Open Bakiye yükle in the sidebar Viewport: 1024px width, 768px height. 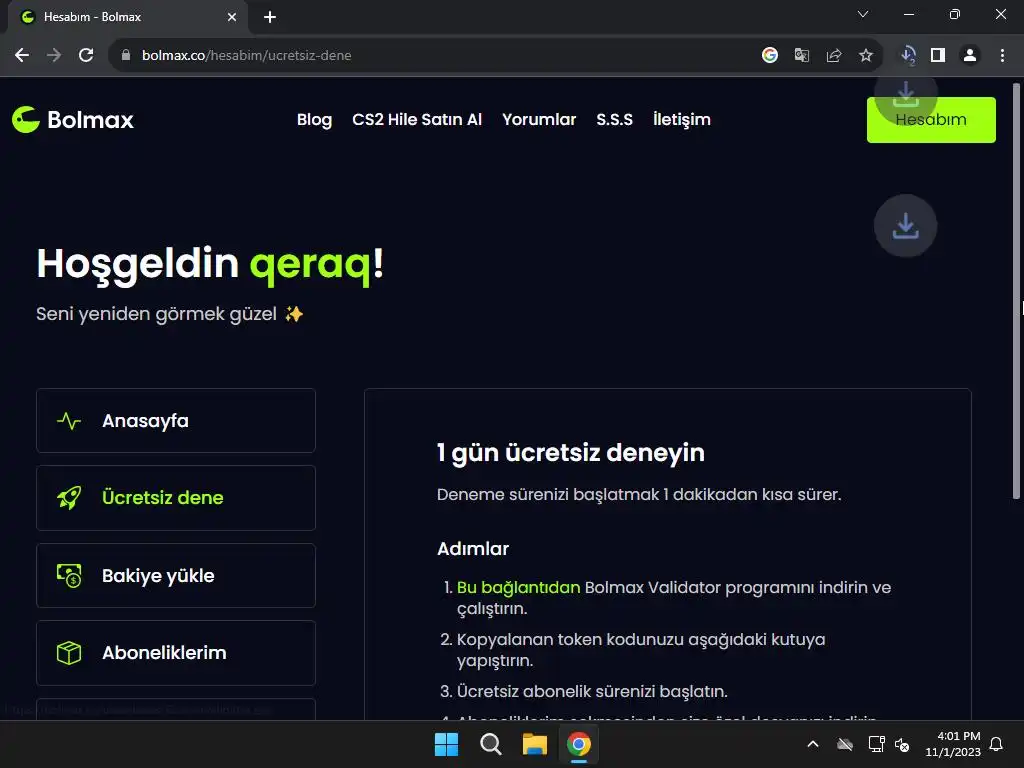pyautogui.click(x=176, y=576)
